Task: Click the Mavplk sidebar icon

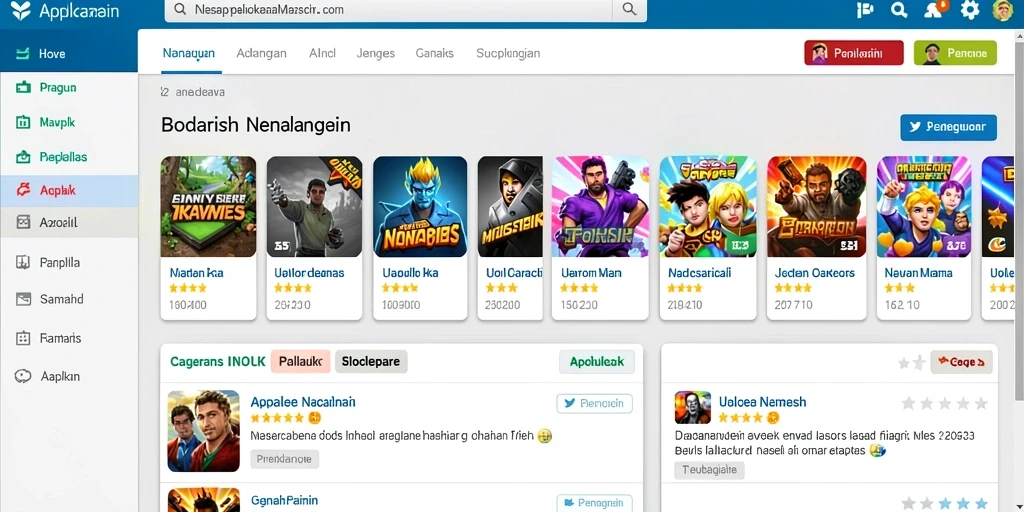Action: (23, 122)
